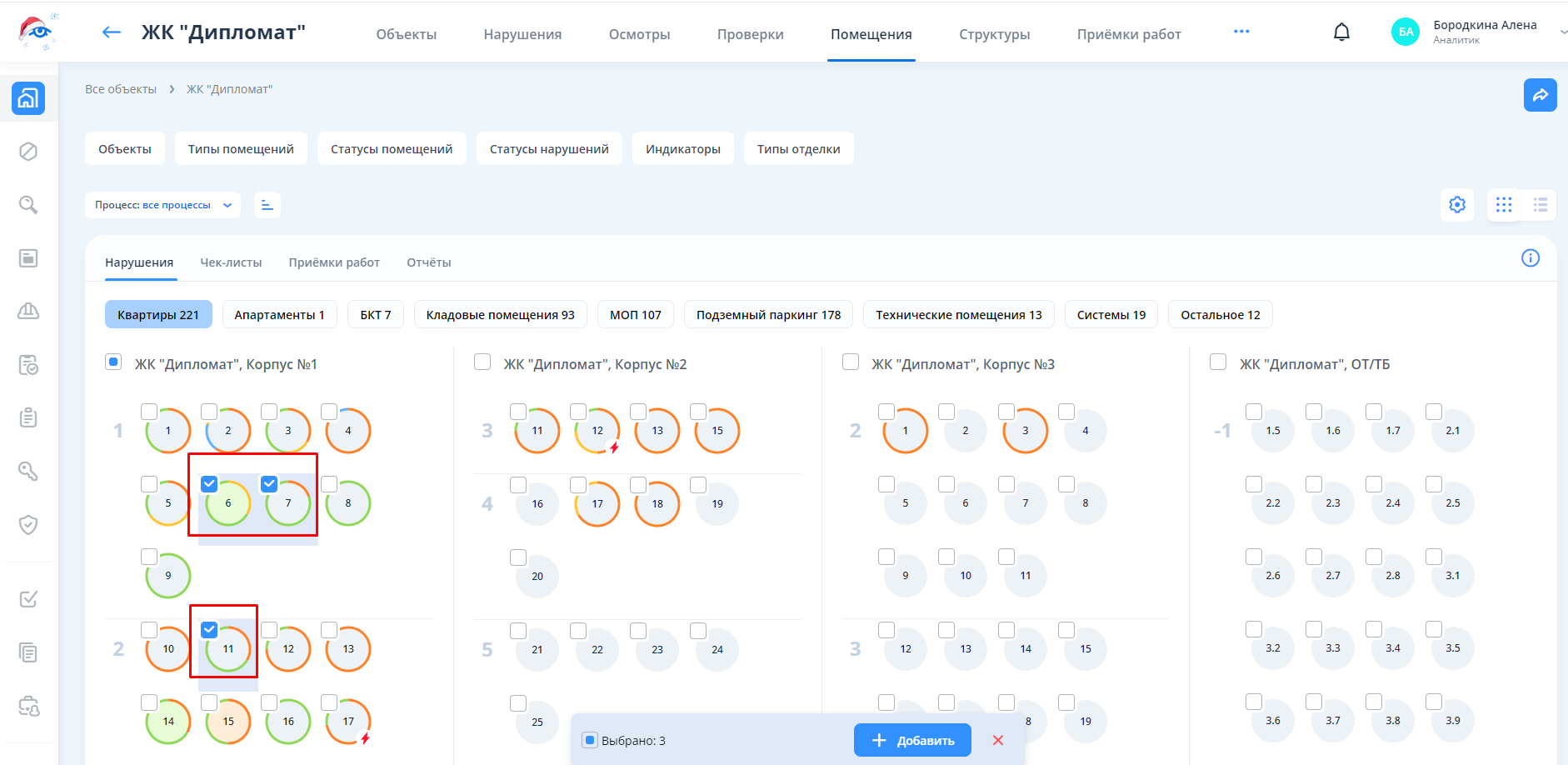Switch to list view layout

pos(1540,205)
